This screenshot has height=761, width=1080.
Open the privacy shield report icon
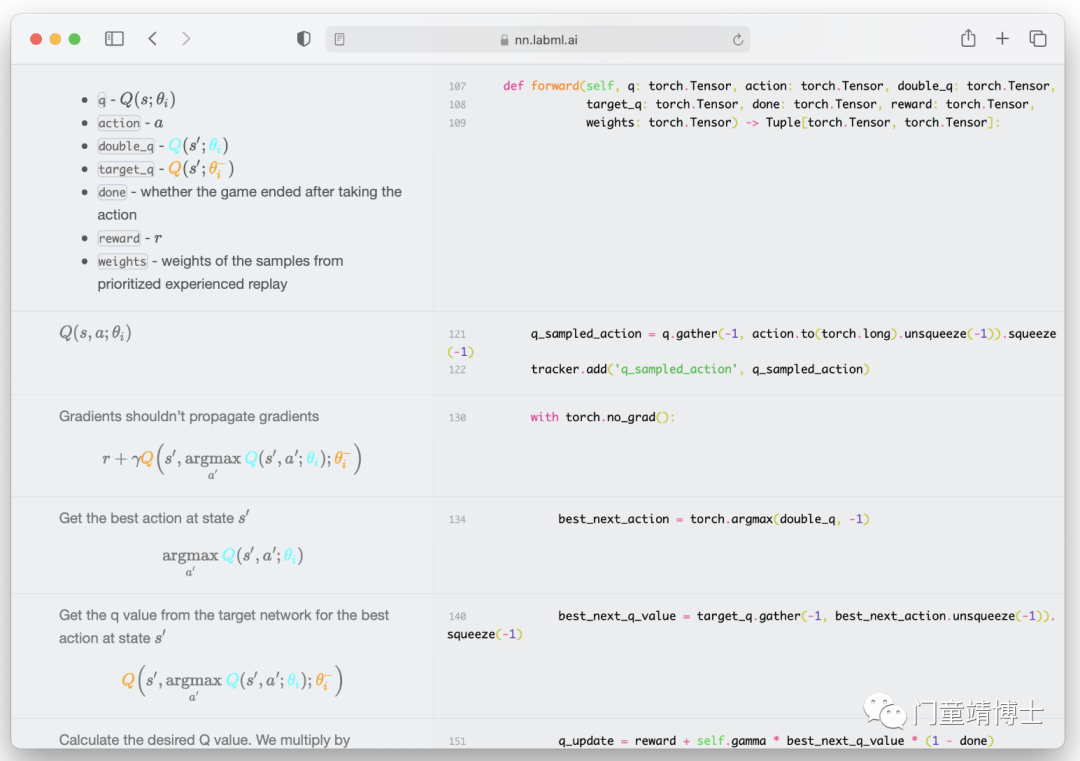click(x=304, y=39)
